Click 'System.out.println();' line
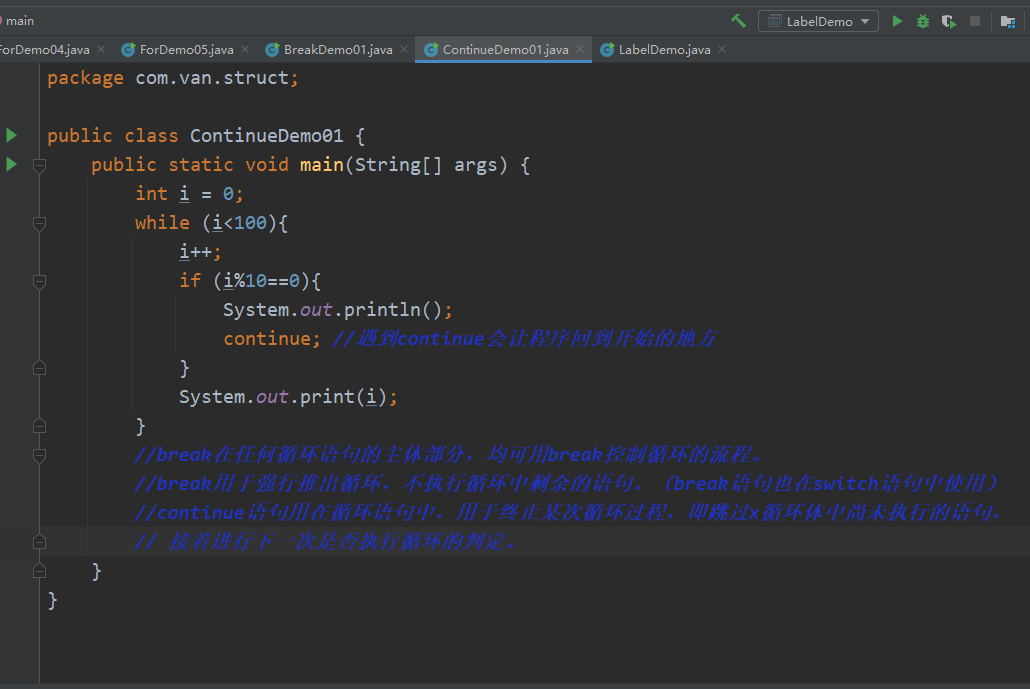The height and width of the screenshot is (689, 1030). [x=338, y=310]
